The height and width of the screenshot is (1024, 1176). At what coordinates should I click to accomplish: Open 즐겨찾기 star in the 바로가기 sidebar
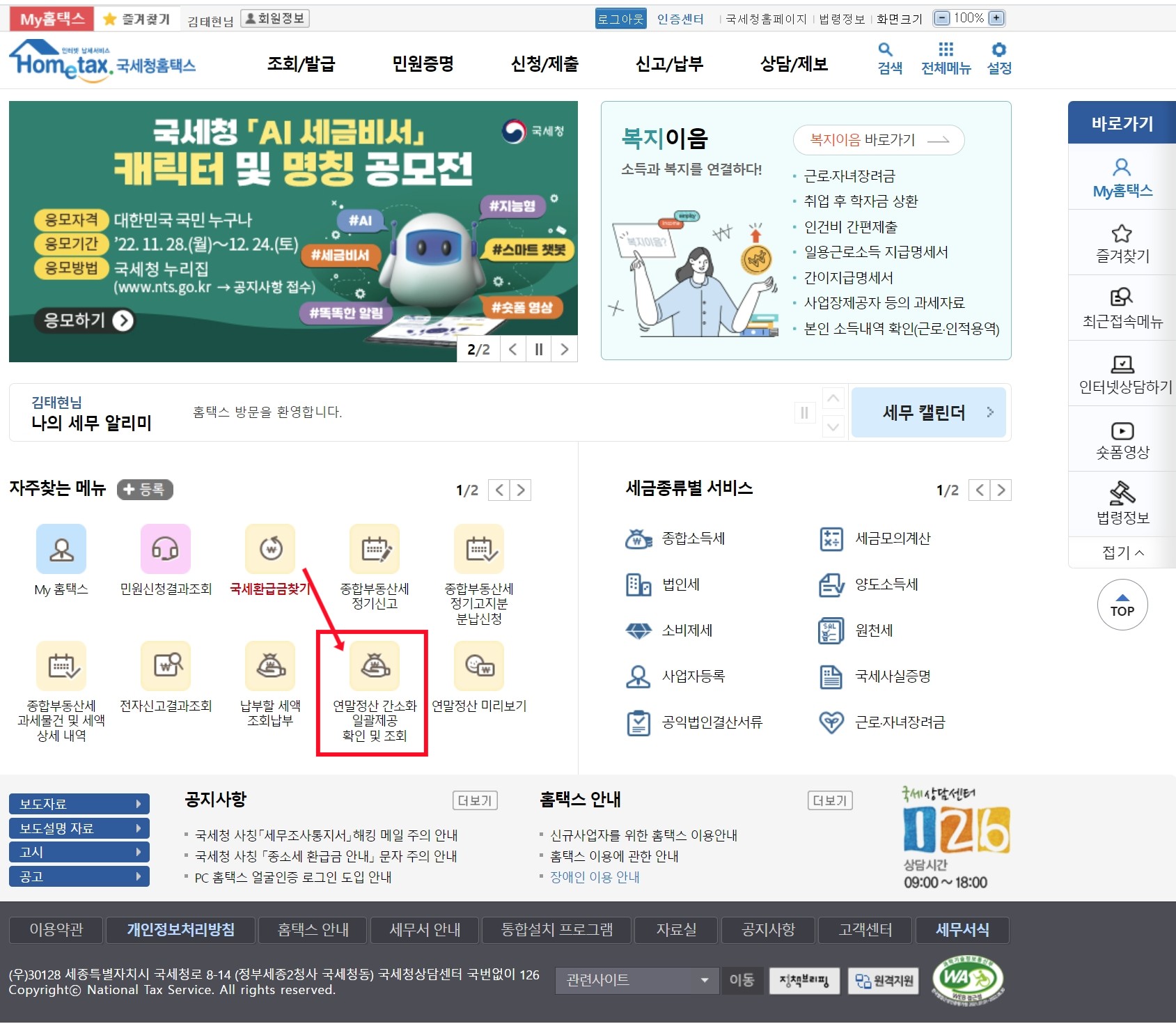pos(1122,243)
